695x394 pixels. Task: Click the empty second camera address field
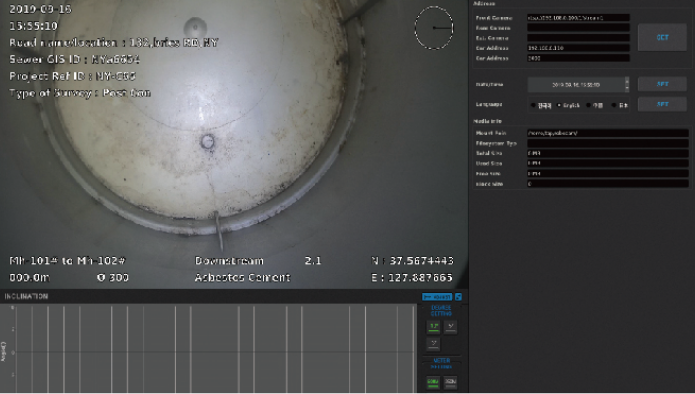[578, 27]
